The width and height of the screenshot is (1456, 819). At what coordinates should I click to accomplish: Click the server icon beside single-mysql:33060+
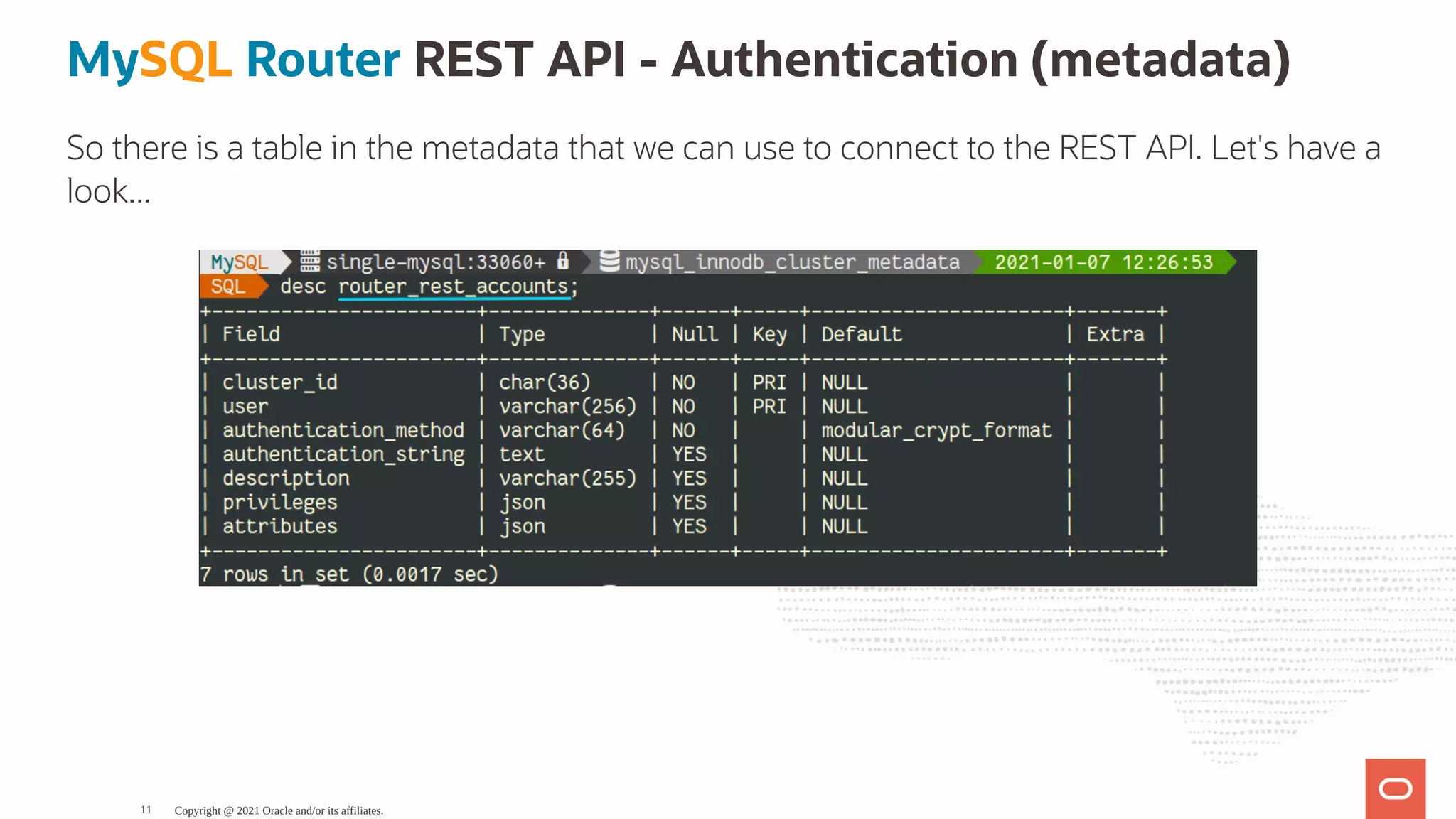pyautogui.click(x=310, y=262)
